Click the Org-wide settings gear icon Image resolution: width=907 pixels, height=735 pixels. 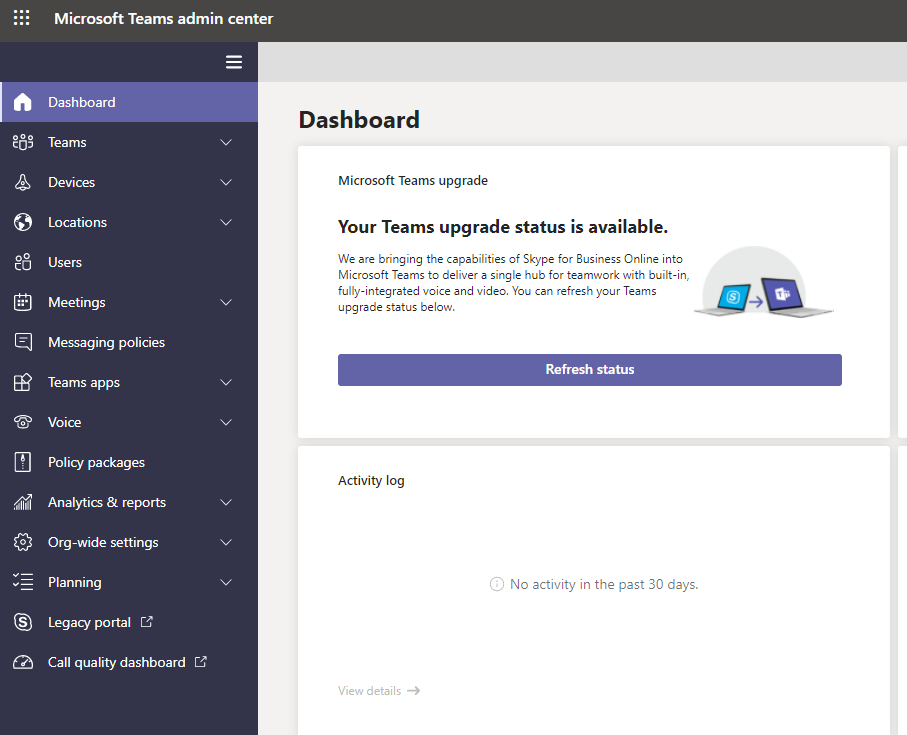click(x=23, y=542)
